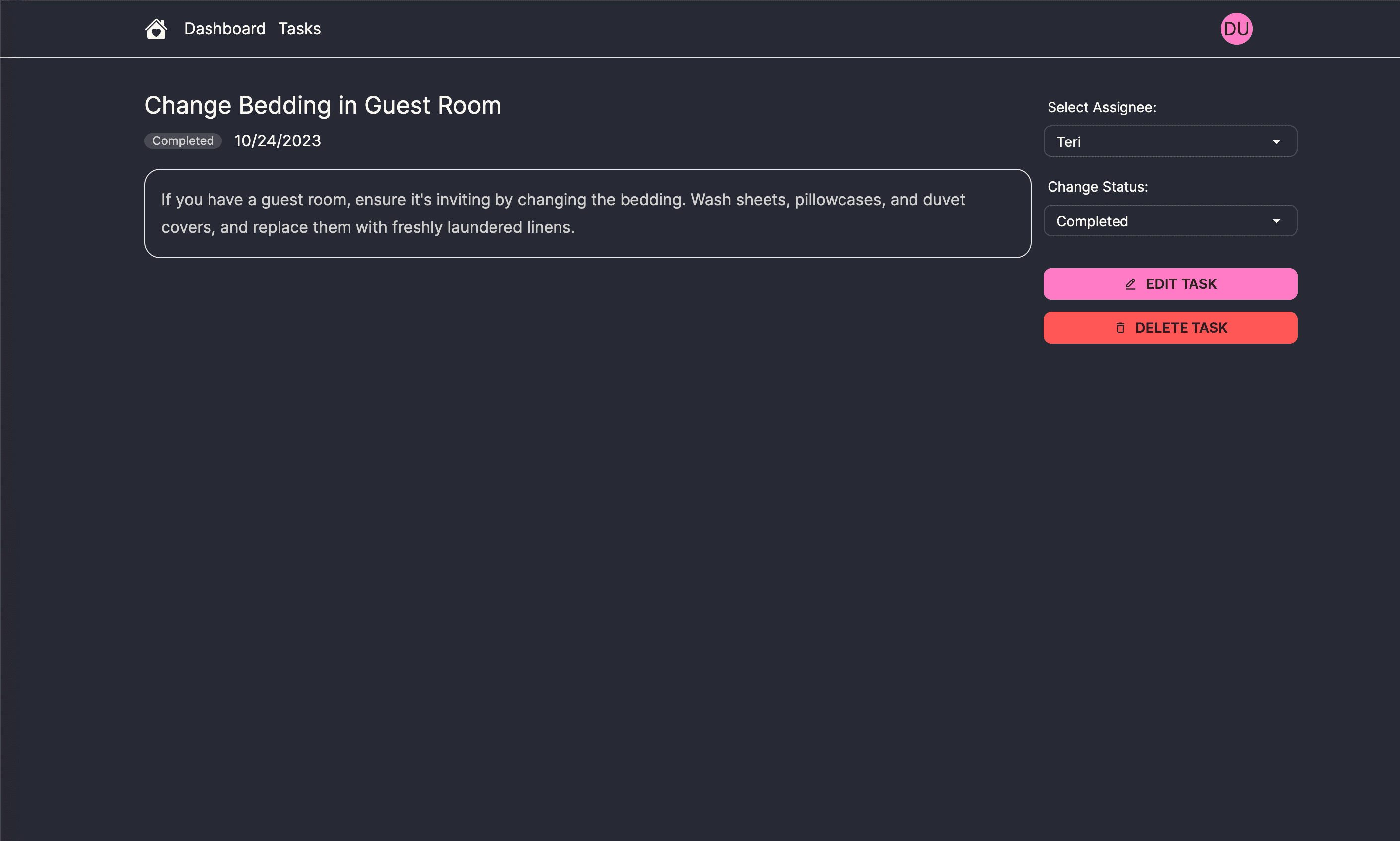Image resolution: width=1400 pixels, height=841 pixels.
Task: Open the DU user avatar
Action: (x=1236, y=29)
